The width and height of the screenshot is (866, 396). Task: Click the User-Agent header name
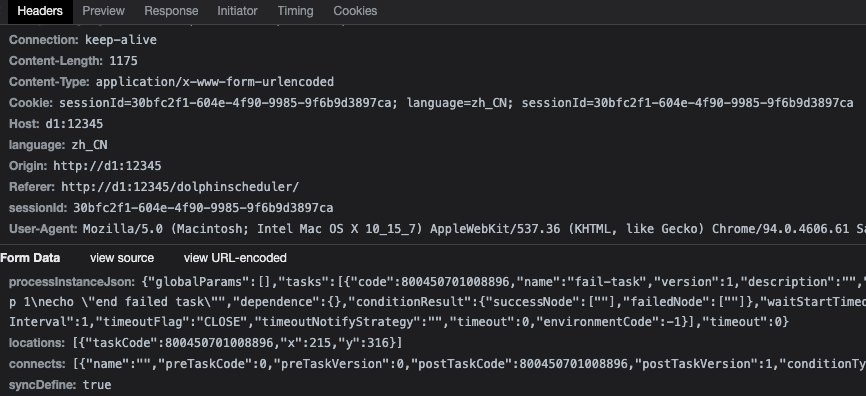click(43, 229)
